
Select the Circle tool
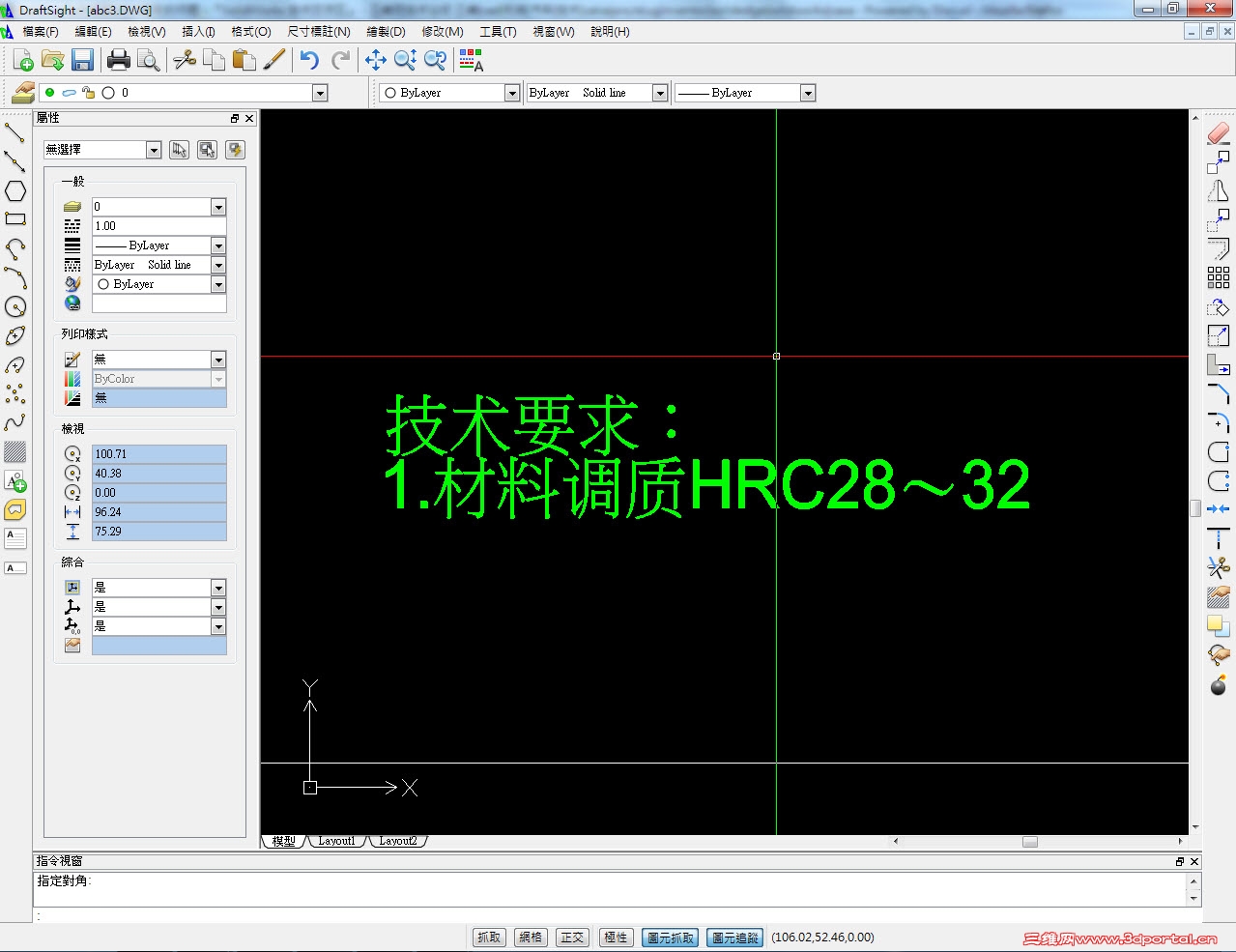14,306
